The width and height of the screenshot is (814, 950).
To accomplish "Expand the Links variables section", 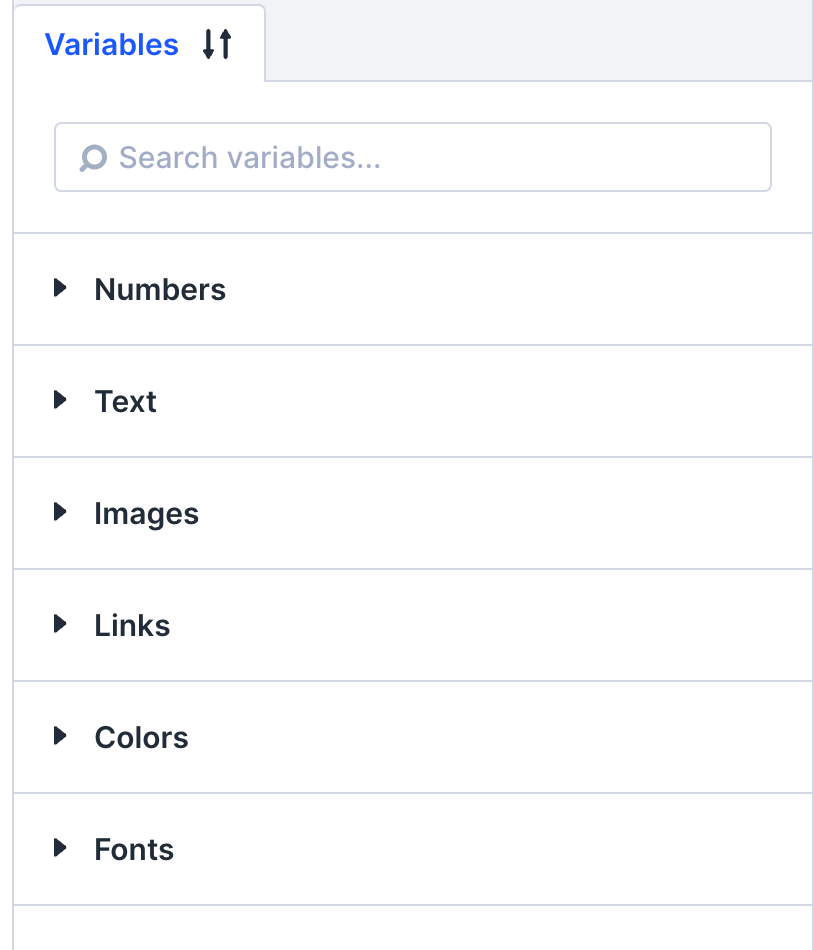I will point(132,625).
